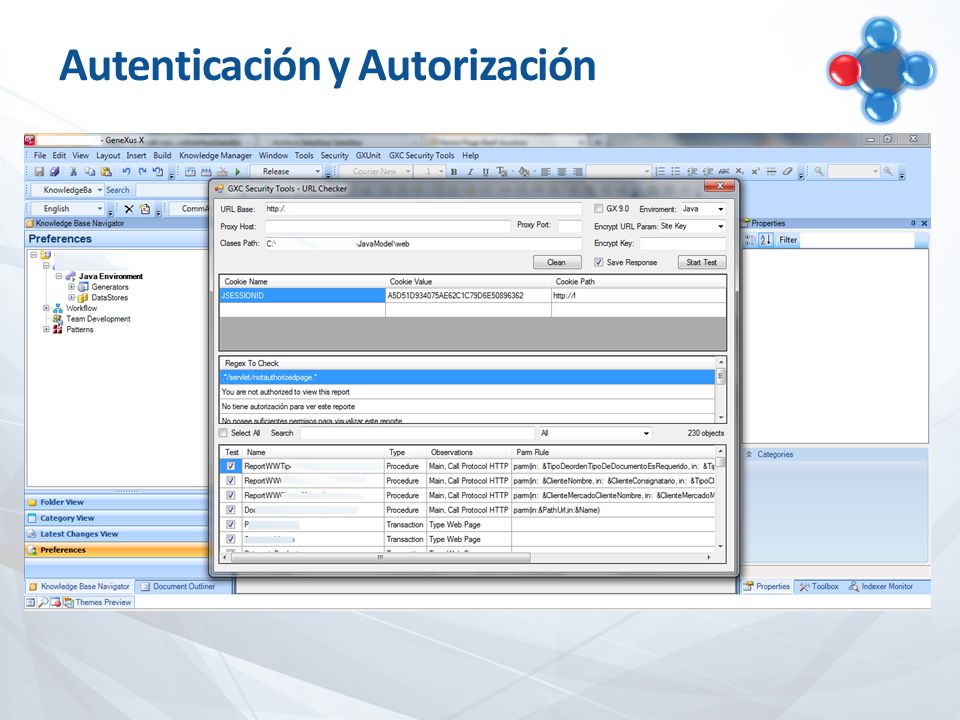
Task: Click the object list vertical scrollbar
Action: 721,498
